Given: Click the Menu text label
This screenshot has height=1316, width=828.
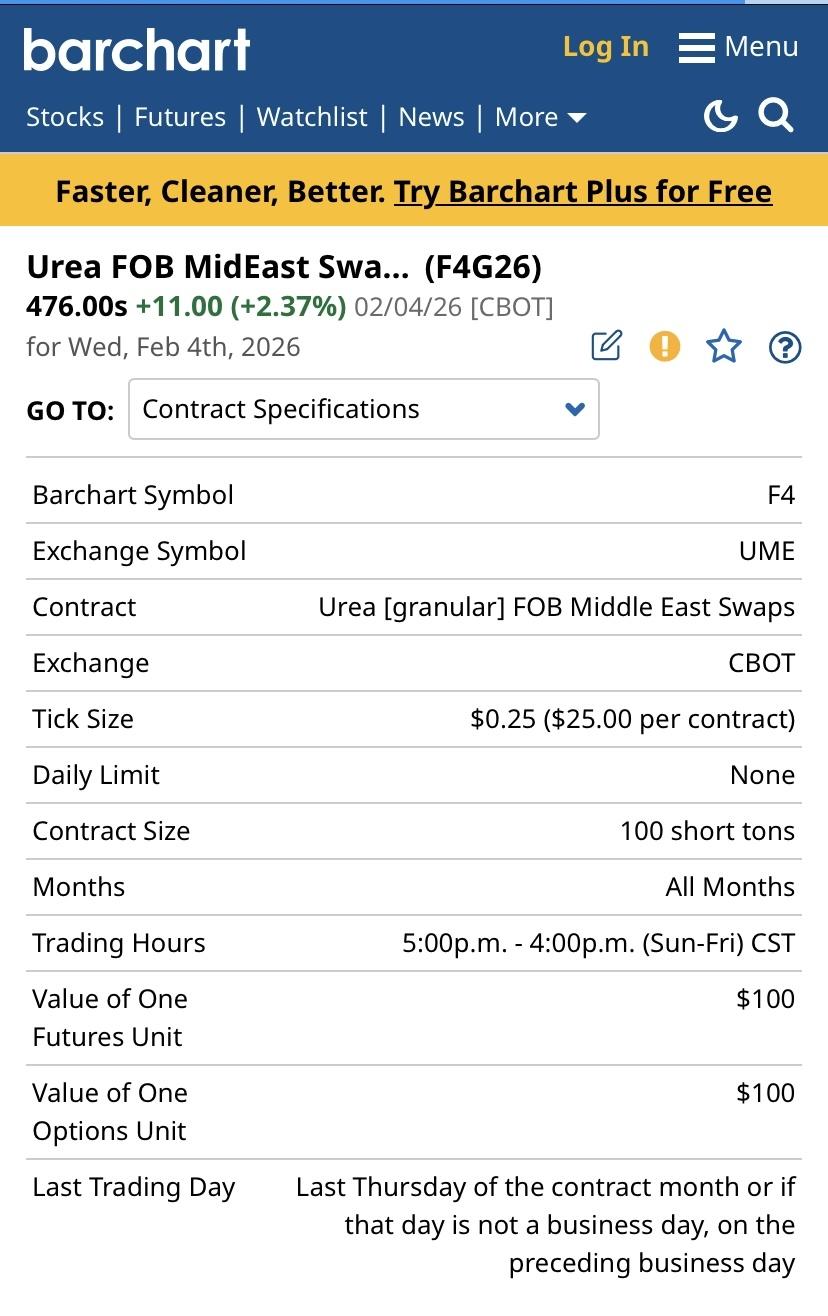Looking at the screenshot, I should click(x=761, y=47).
